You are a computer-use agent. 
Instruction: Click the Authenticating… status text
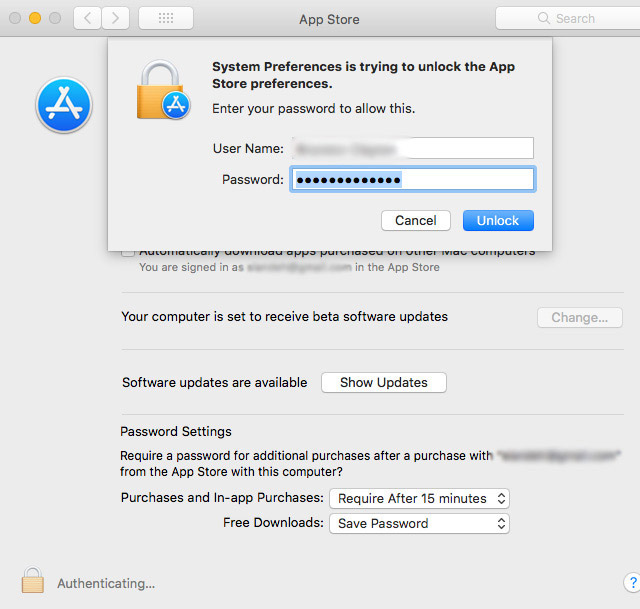tap(106, 583)
